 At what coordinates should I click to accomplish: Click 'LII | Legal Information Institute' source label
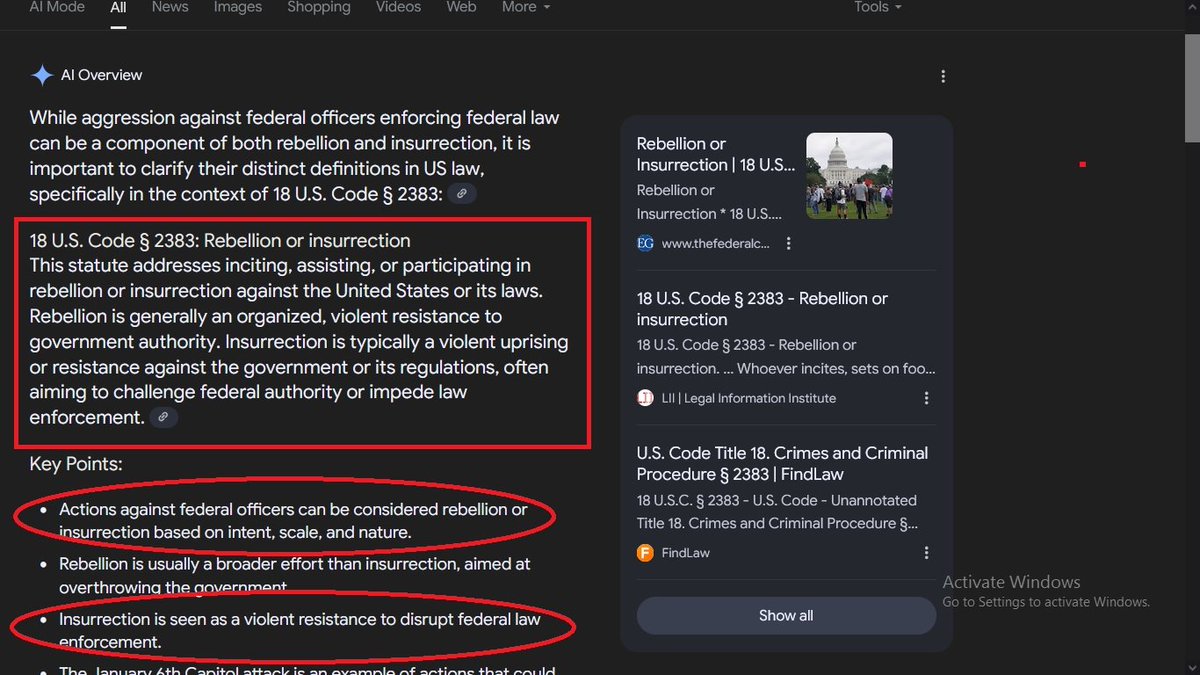coord(749,398)
